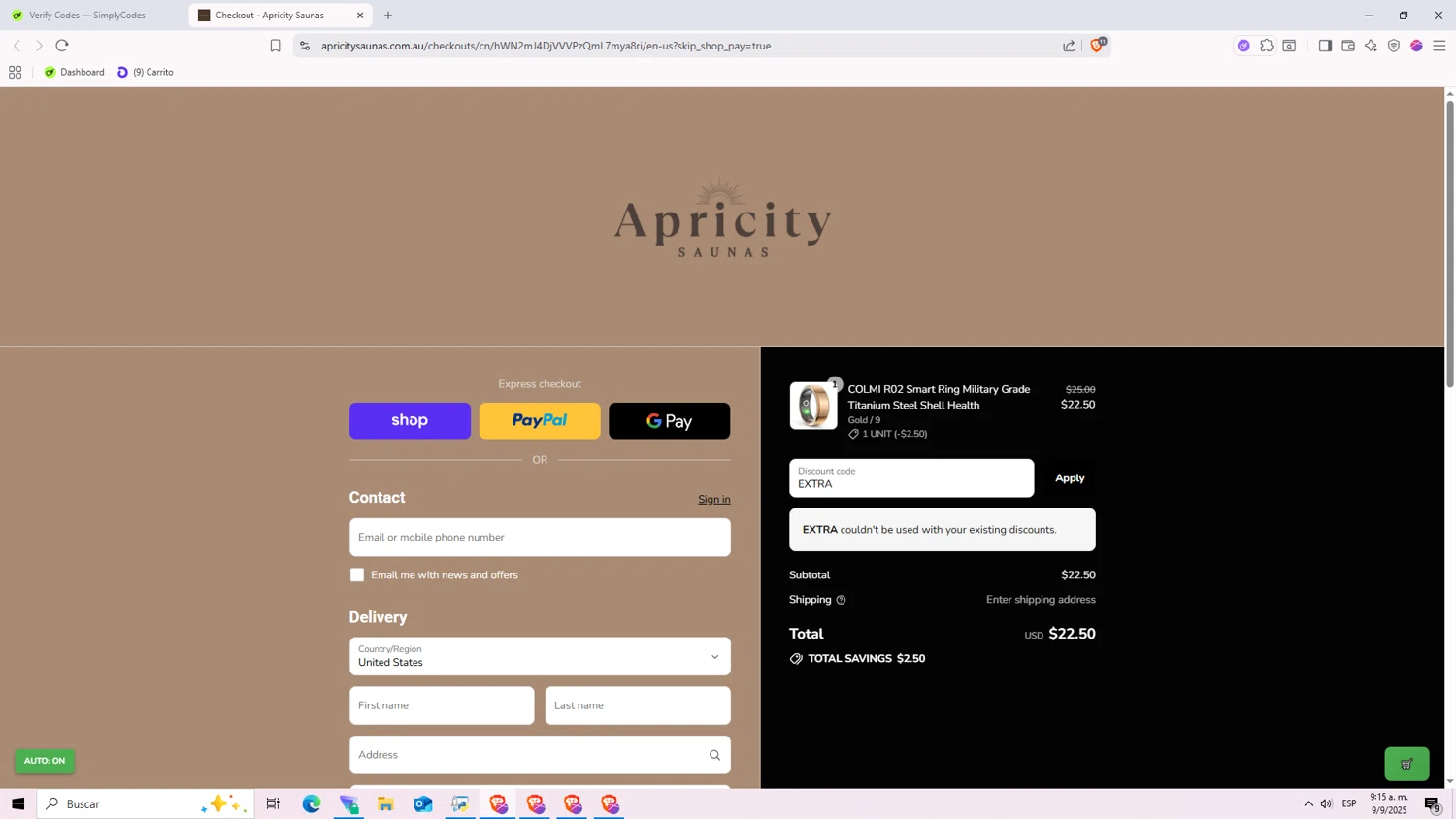Reload the checkout page
The height and width of the screenshot is (819, 1456).
click(62, 46)
